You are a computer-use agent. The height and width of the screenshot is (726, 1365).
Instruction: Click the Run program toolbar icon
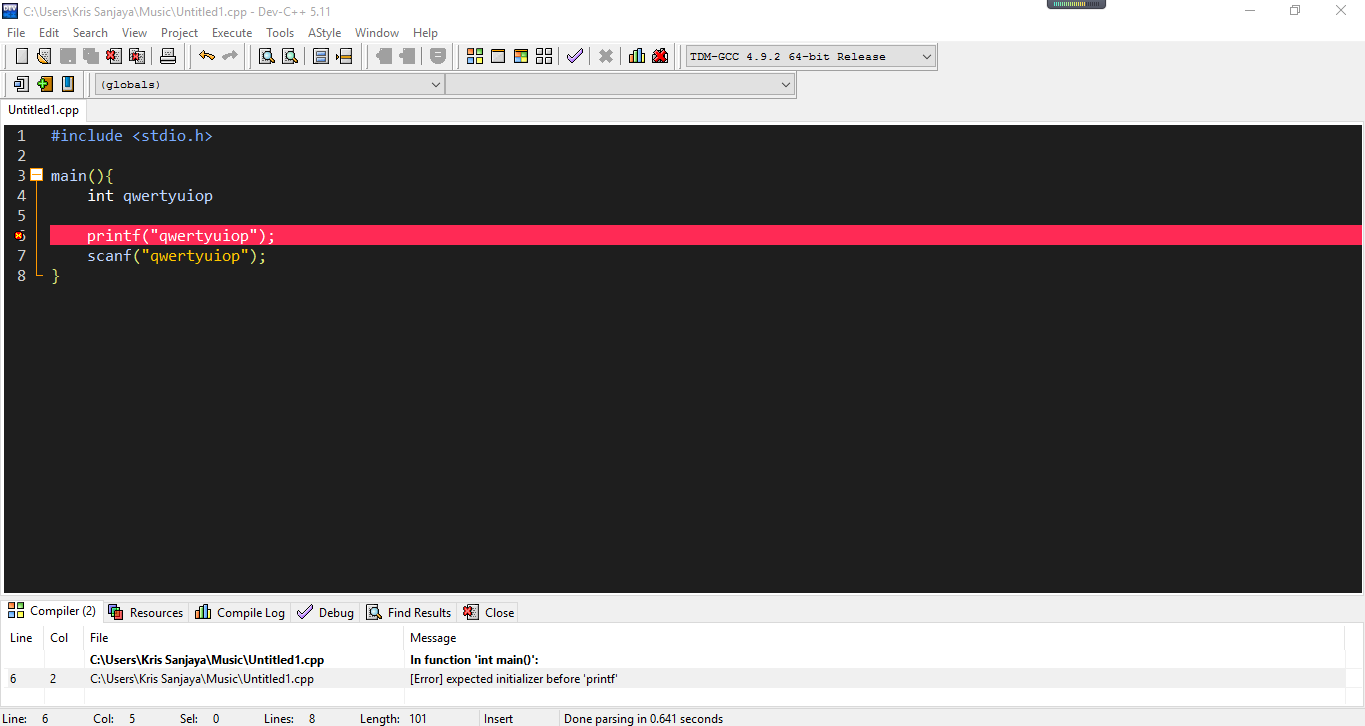click(x=498, y=56)
